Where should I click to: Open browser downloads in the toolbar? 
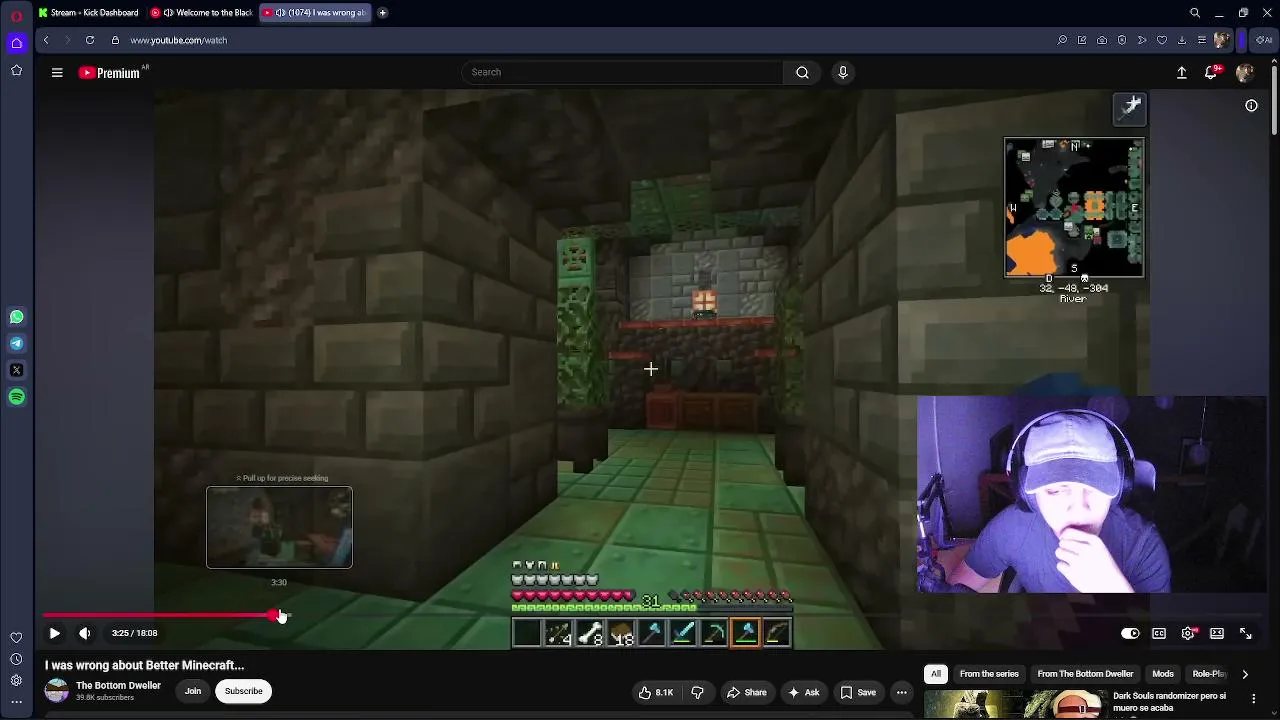[1182, 40]
